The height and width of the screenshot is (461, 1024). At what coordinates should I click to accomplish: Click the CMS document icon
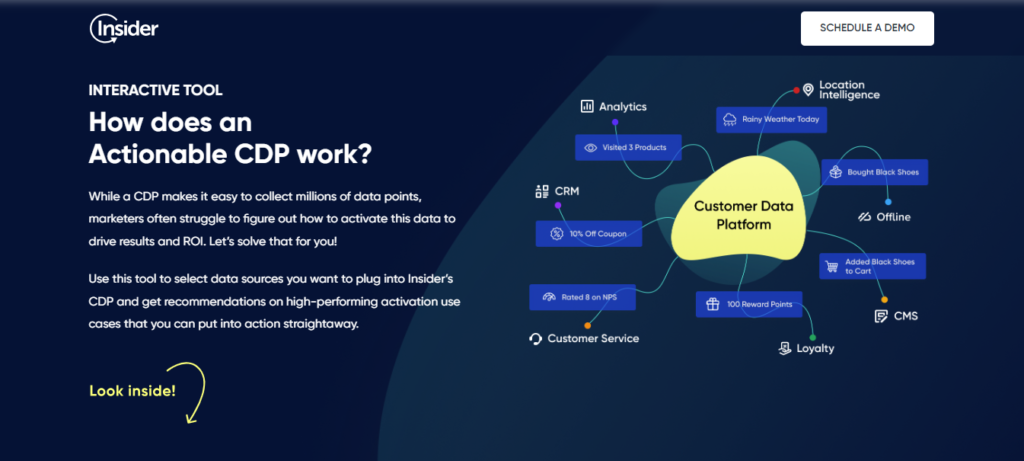point(881,316)
